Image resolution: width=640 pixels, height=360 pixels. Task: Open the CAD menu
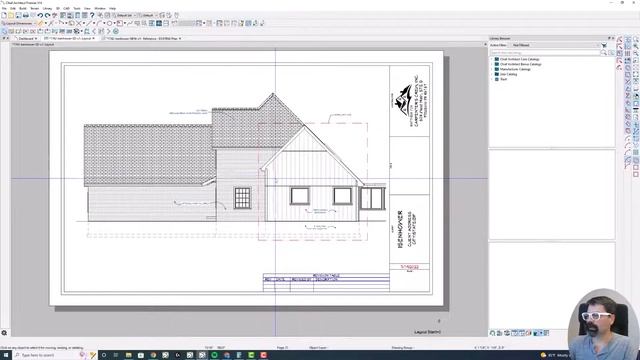point(67,8)
